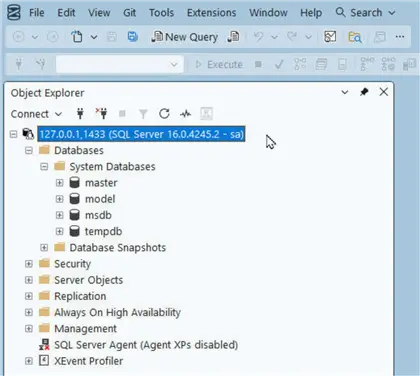The height and width of the screenshot is (376, 420).
Task: Click the Activity Monitor pulse icon in Object Explorer
Action: click(x=186, y=114)
